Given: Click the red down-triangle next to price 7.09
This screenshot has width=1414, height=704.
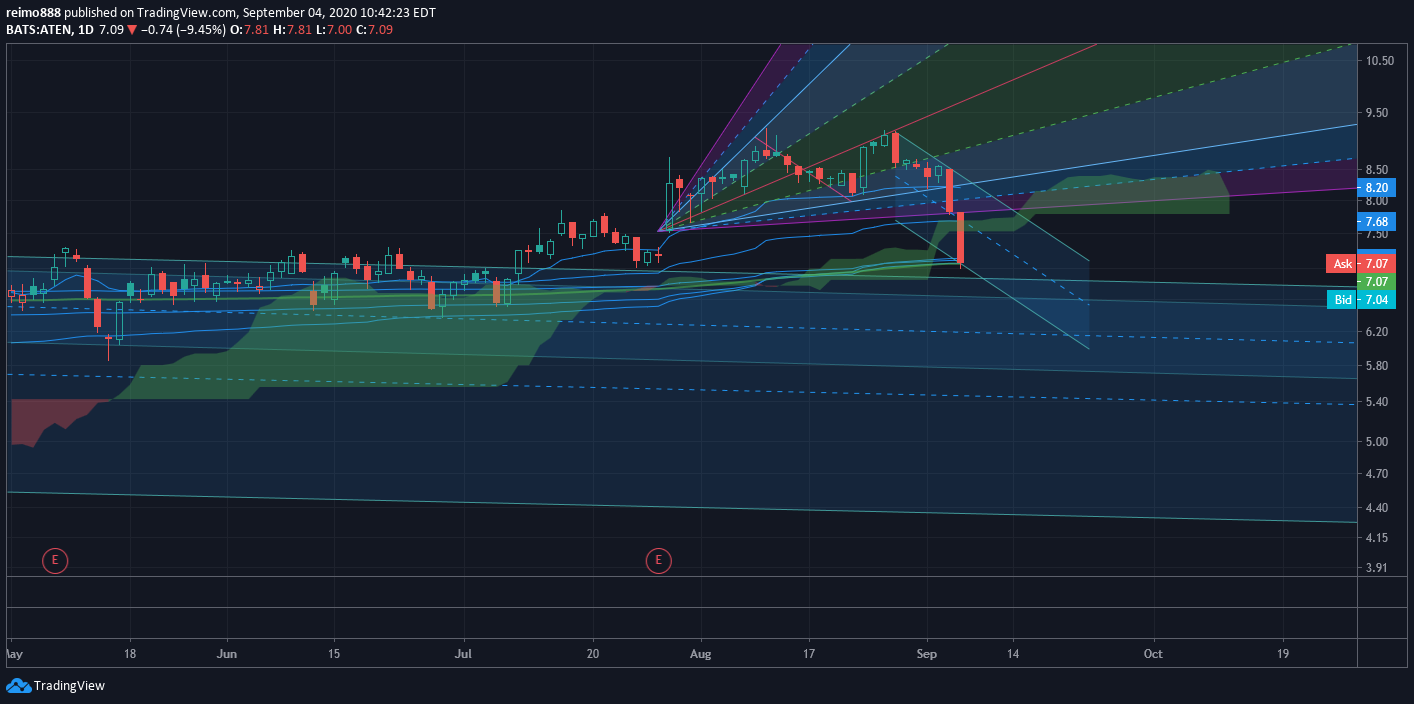Looking at the screenshot, I should (x=132, y=30).
